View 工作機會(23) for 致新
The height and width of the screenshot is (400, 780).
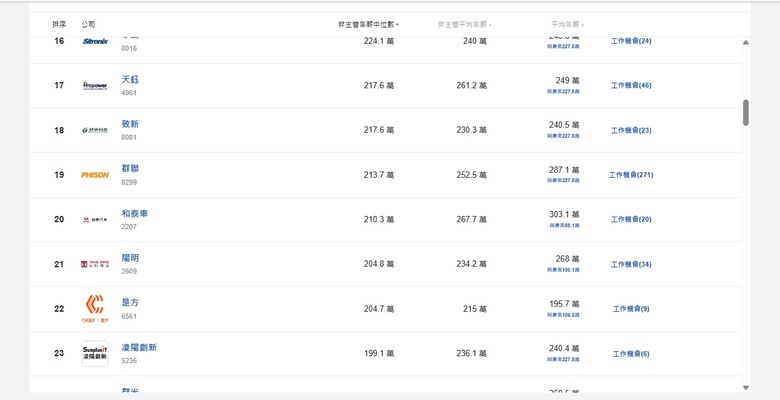(631, 130)
